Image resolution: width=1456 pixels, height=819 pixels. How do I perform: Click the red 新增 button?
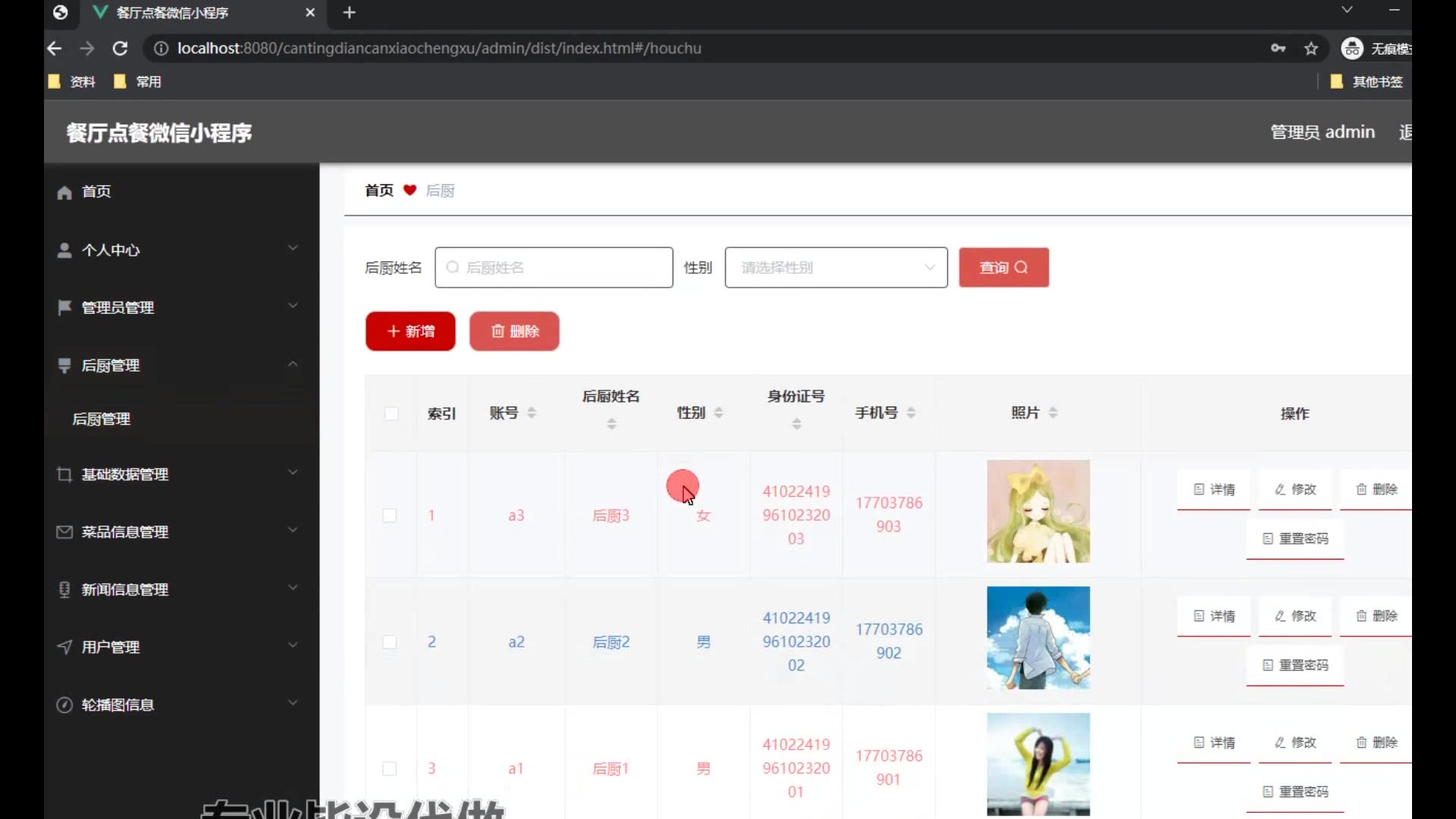pyautogui.click(x=410, y=331)
